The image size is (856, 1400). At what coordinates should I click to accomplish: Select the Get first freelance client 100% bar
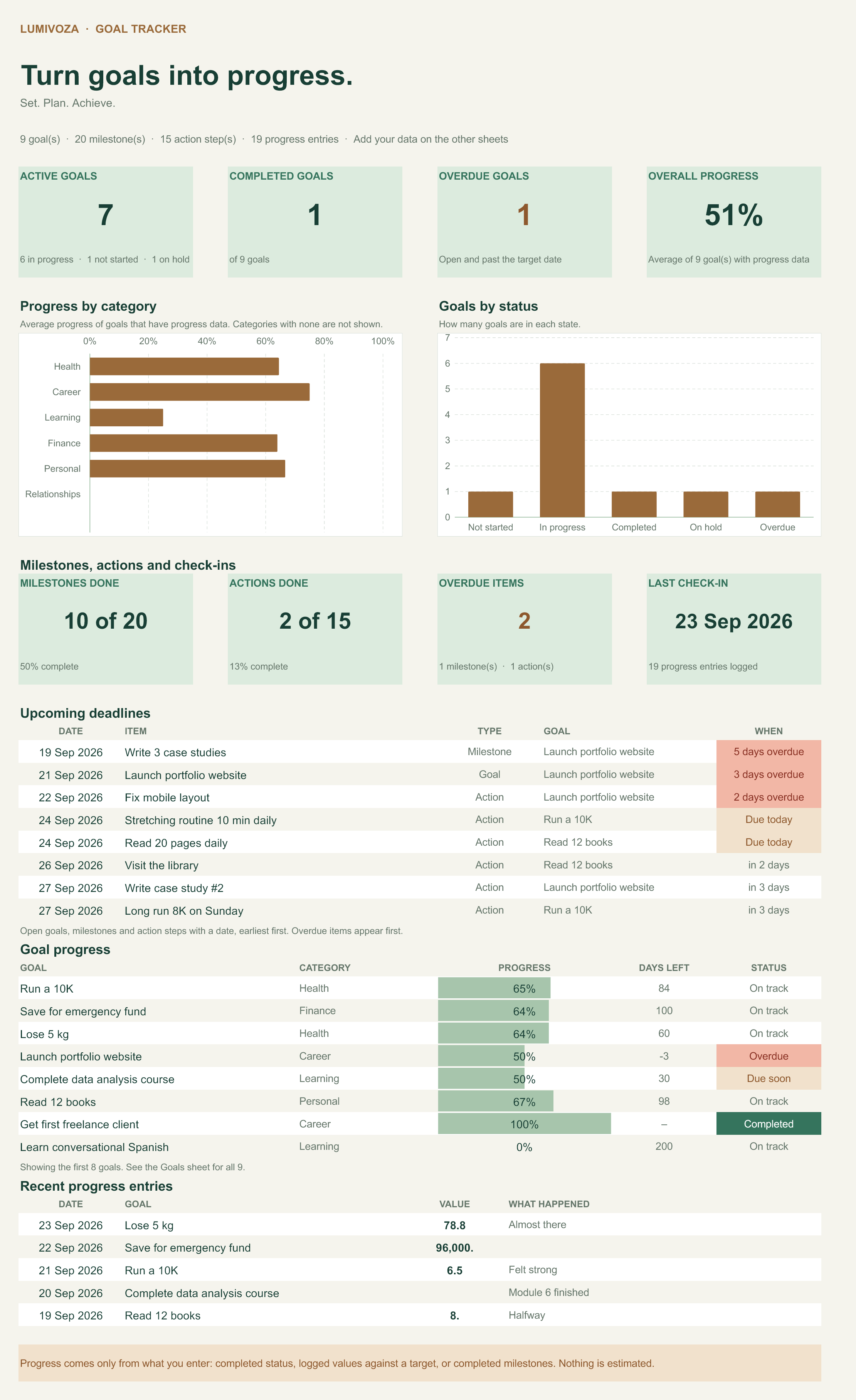coord(524,1124)
